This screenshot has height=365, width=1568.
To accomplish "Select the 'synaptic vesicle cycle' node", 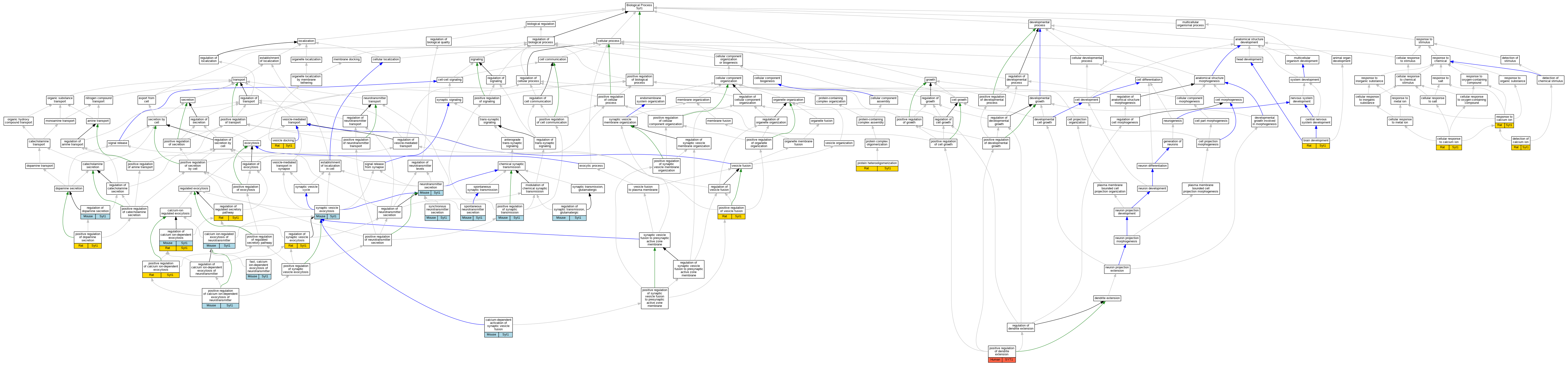I will pos(306,189).
